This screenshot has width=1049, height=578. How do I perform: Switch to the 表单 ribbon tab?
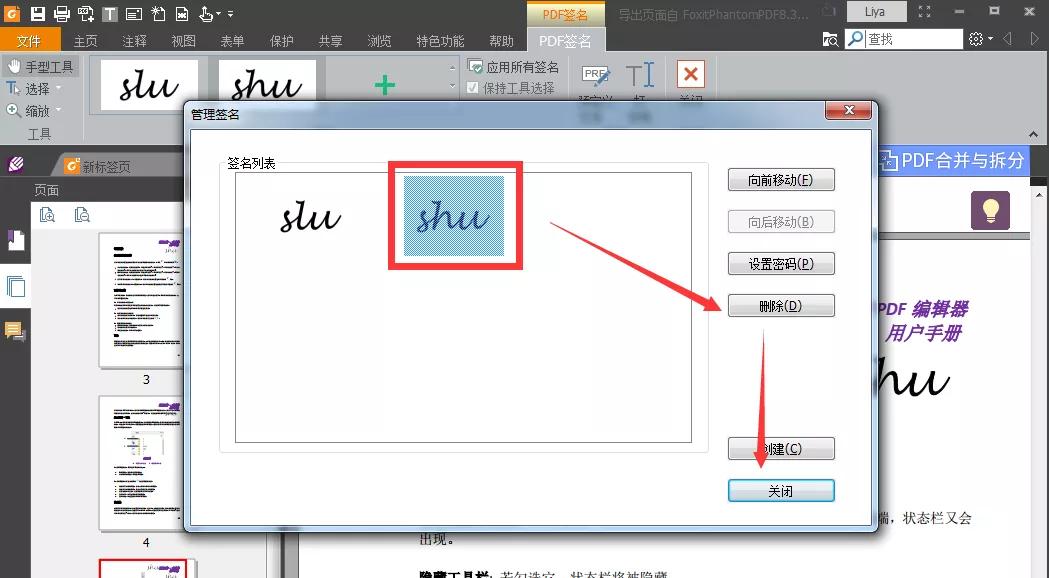(232, 41)
